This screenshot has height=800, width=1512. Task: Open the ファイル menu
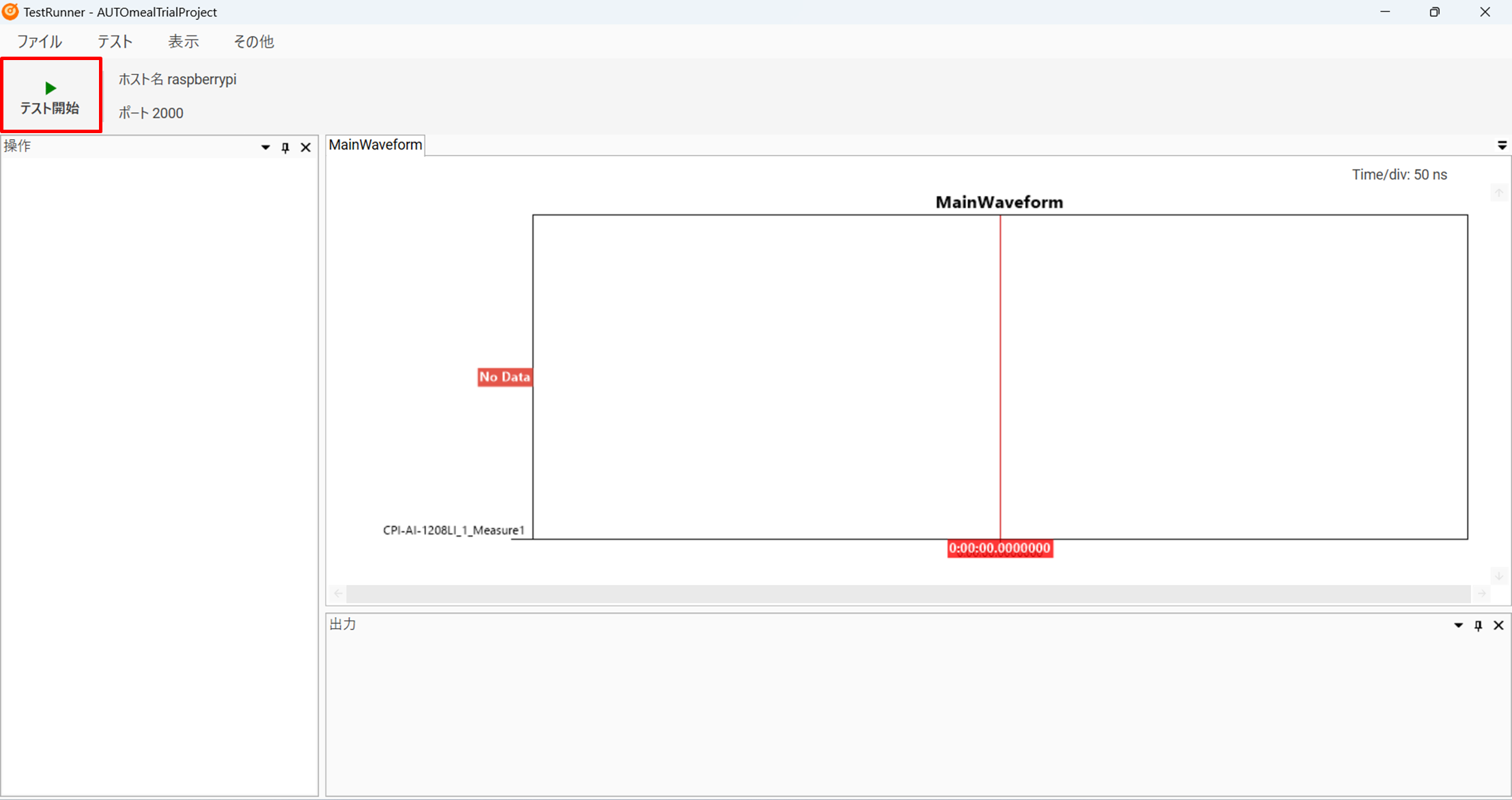40,42
